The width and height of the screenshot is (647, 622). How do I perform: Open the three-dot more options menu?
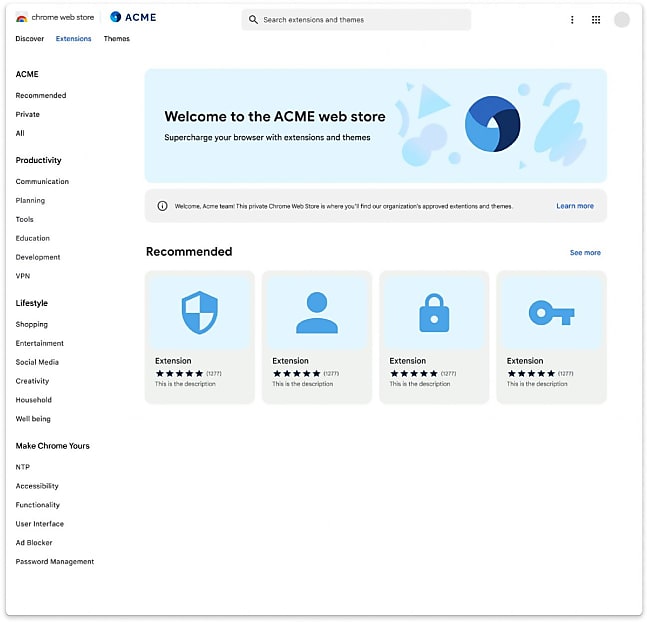click(x=572, y=19)
